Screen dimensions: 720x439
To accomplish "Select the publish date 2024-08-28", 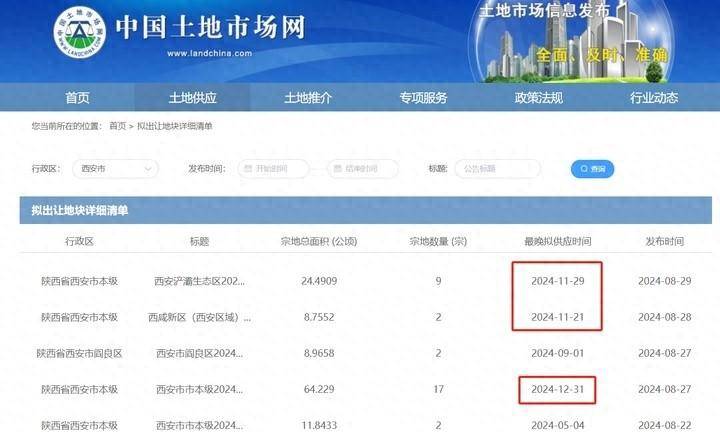I will click(664, 317).
